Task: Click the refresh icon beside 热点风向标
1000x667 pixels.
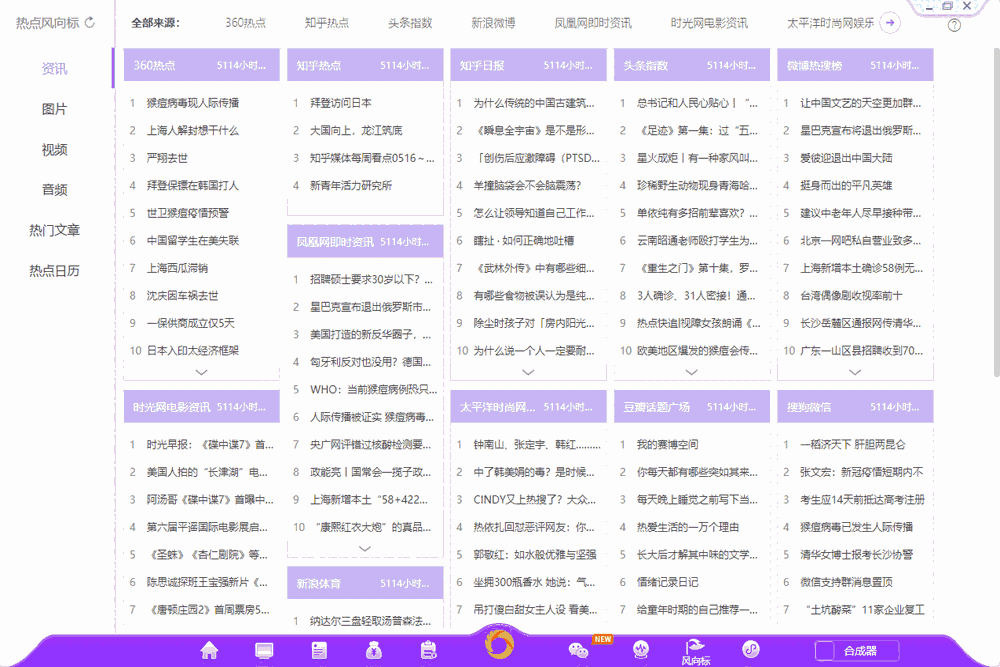Action: tap(90, 22)
